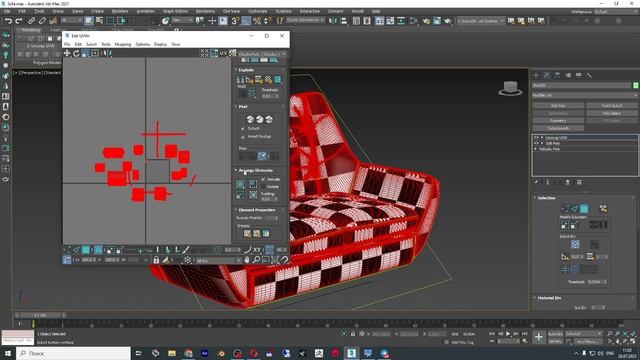Toggle the Avoid Overlap checkbox
This screenshot has width=640, height=360.
[243, 136]
